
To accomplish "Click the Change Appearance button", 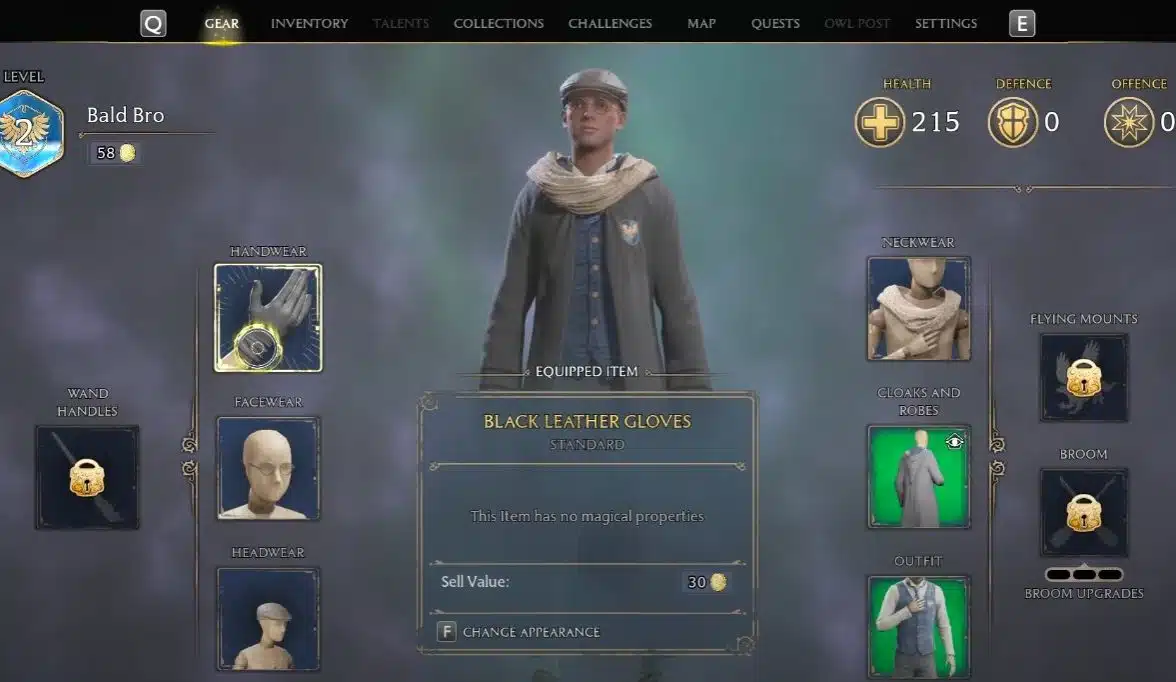I will [519, 632].
